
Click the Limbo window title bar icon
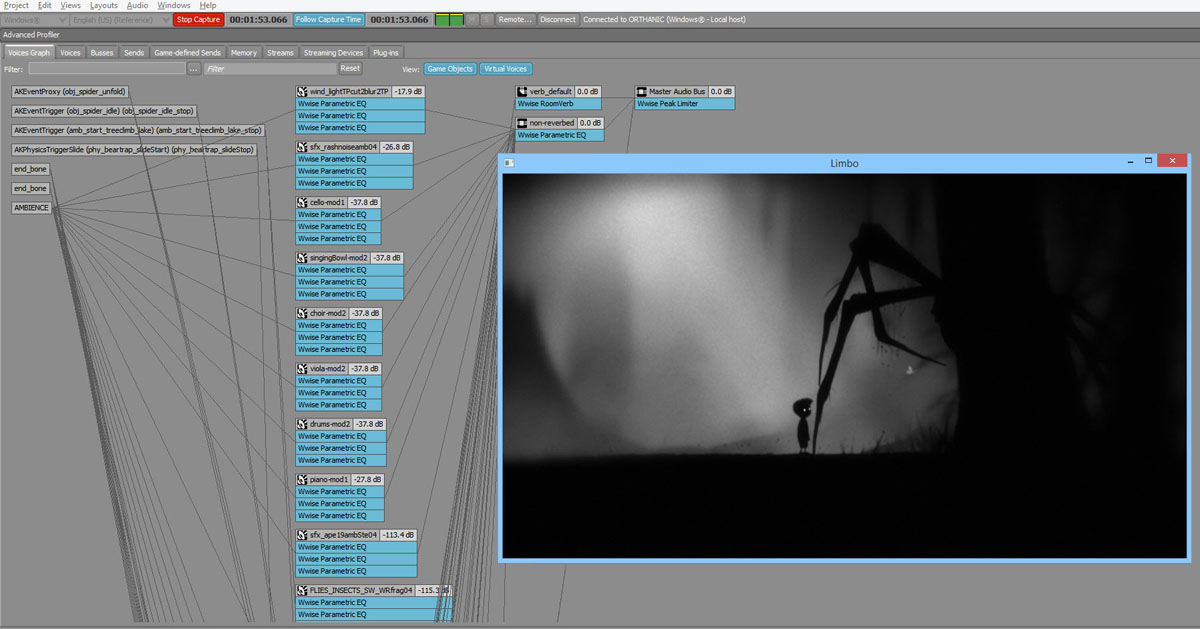(508, 162)
